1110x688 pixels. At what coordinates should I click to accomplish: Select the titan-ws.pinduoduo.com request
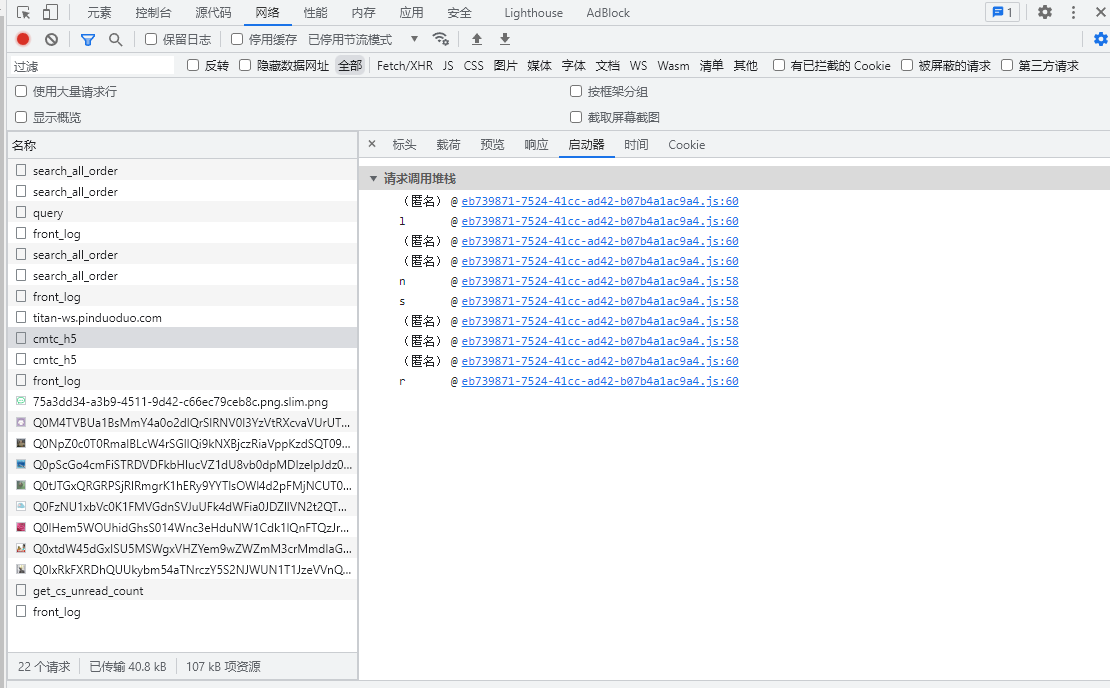tap(183, 318)
